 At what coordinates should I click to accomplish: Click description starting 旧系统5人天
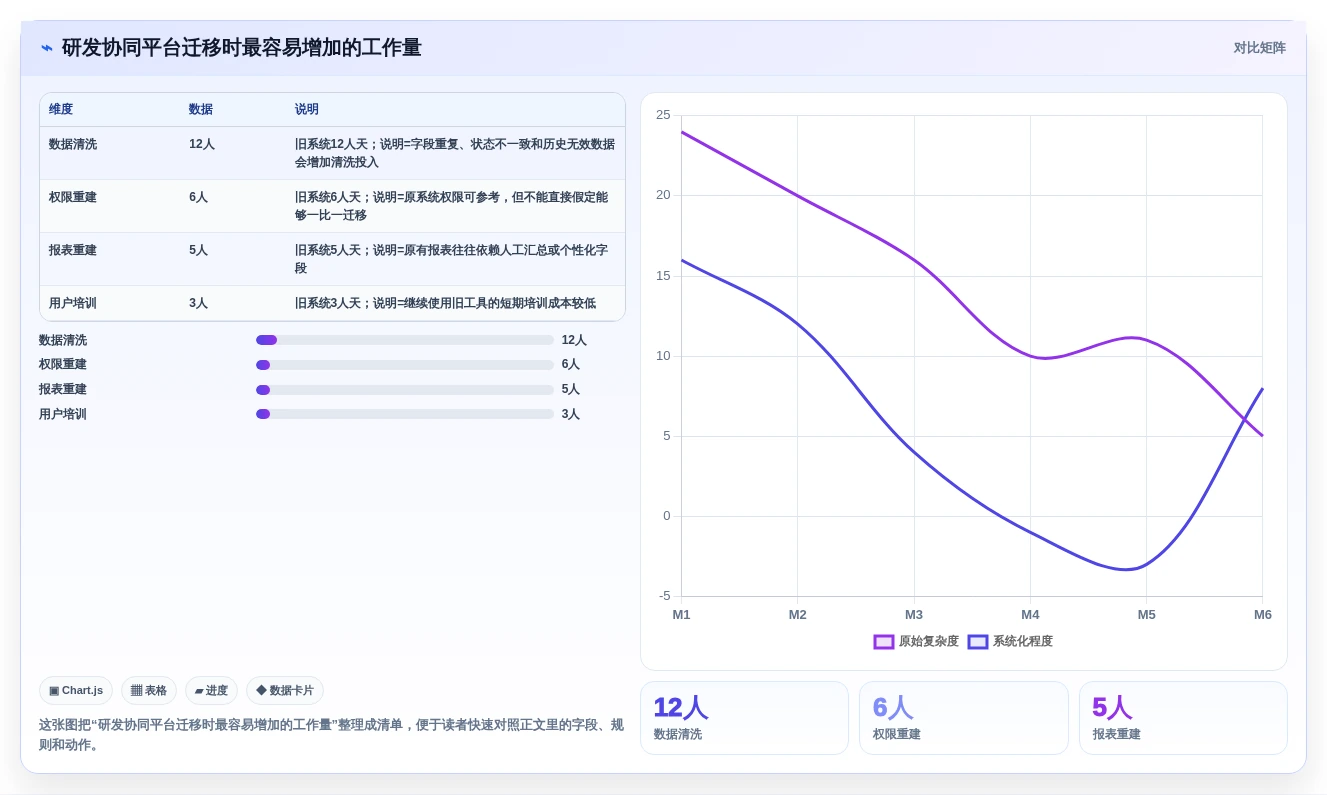pyautogui.click(x=451, y=259)
